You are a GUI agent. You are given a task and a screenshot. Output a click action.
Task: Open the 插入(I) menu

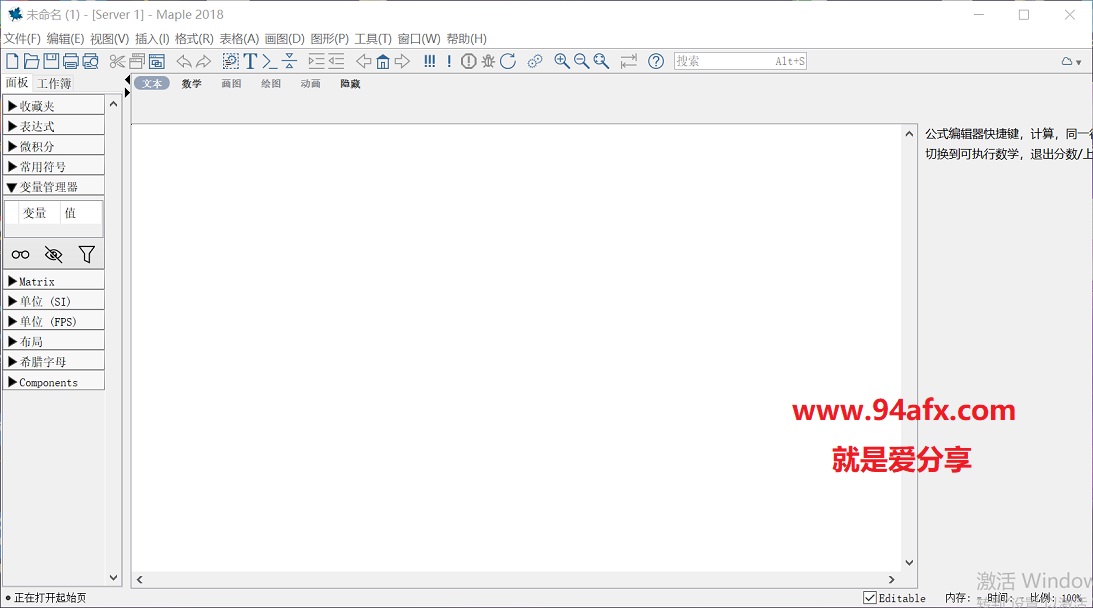pos(152,38)
